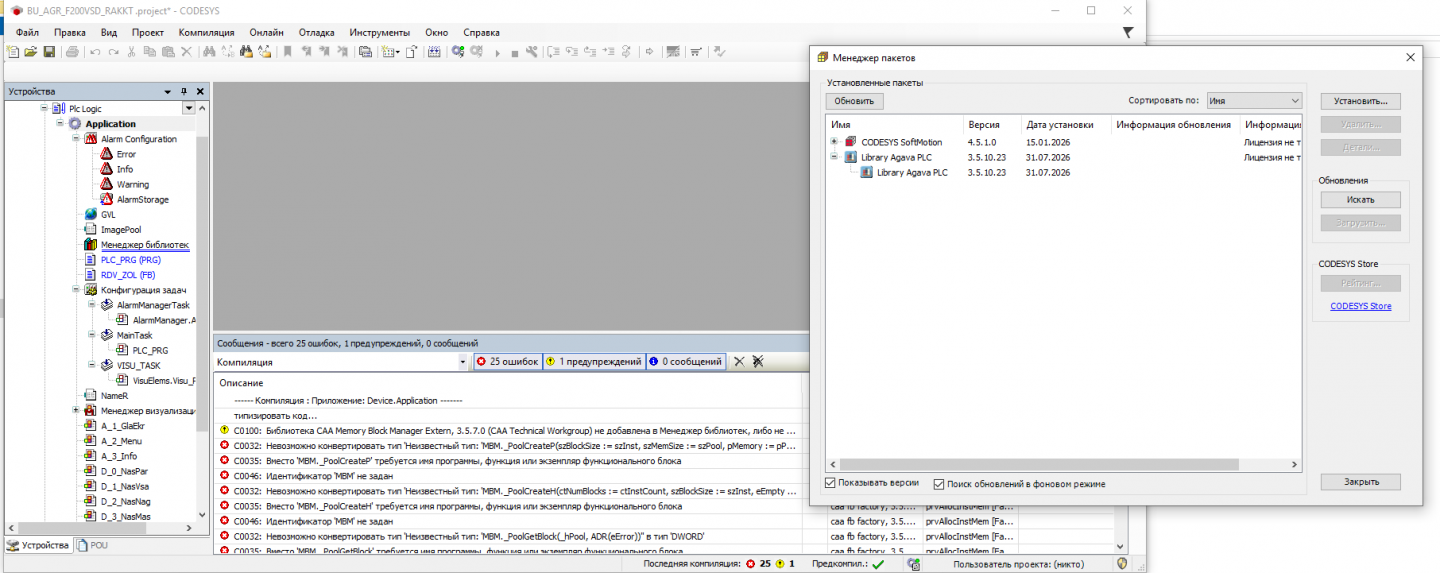Switch to the POU tab
Image resolution: width=1440 pixels, height=573 pixels.
(x=92, y=545)
